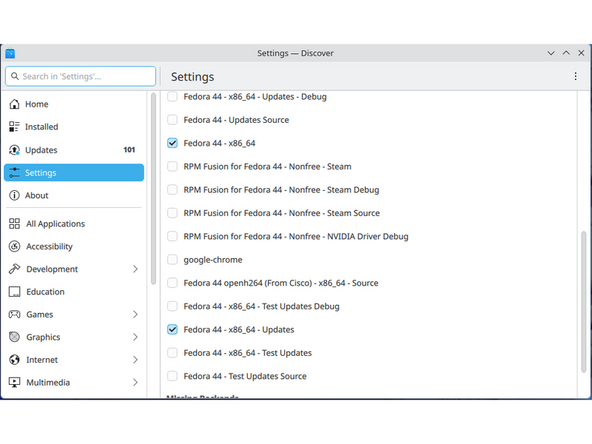Select the Settings sidebar entry

pos(74,173)
